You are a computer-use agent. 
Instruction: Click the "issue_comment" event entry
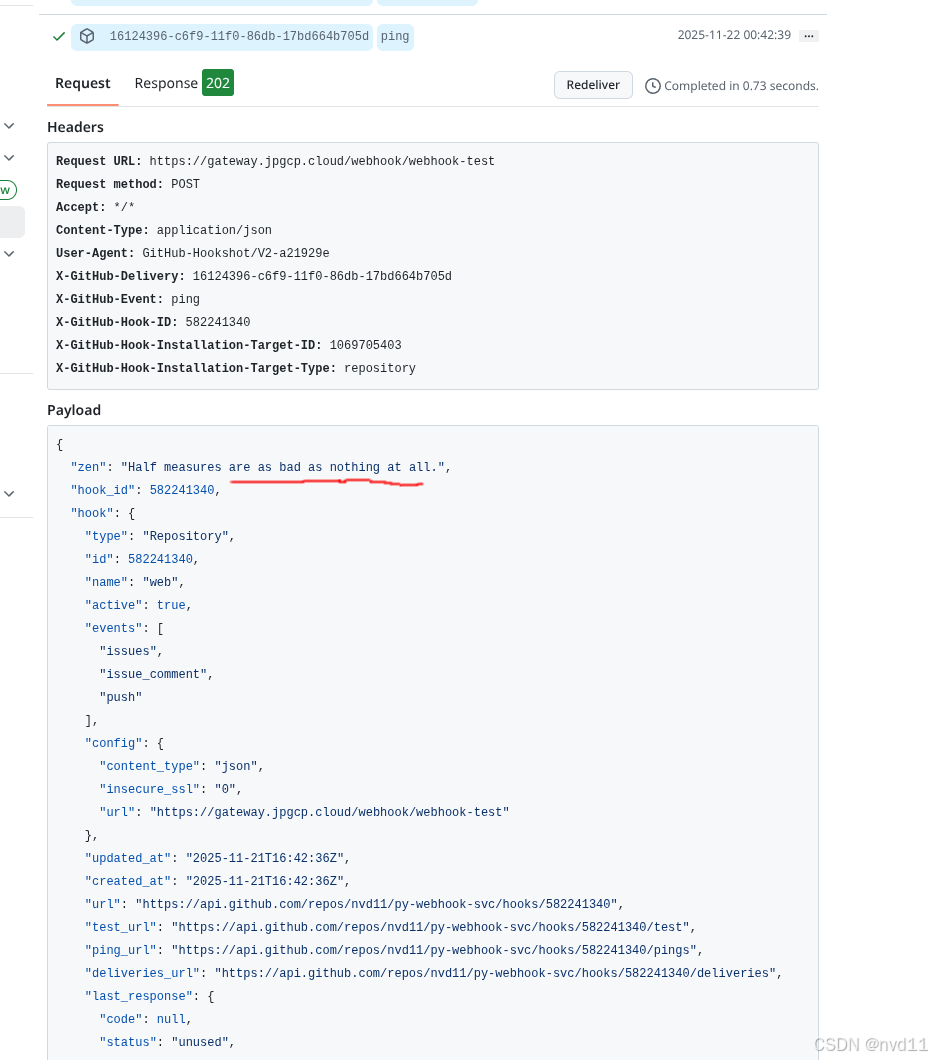[156, 674]
